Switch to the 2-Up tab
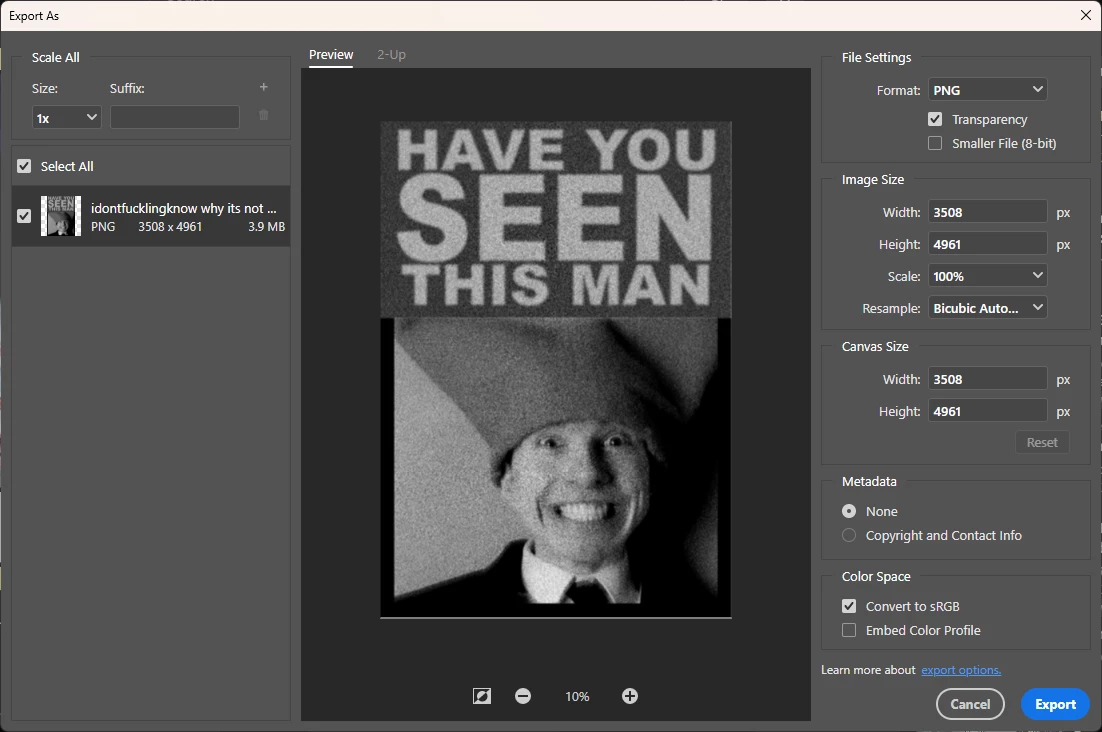This screenshot has width=1102, height=732. (x=391, y=55)
